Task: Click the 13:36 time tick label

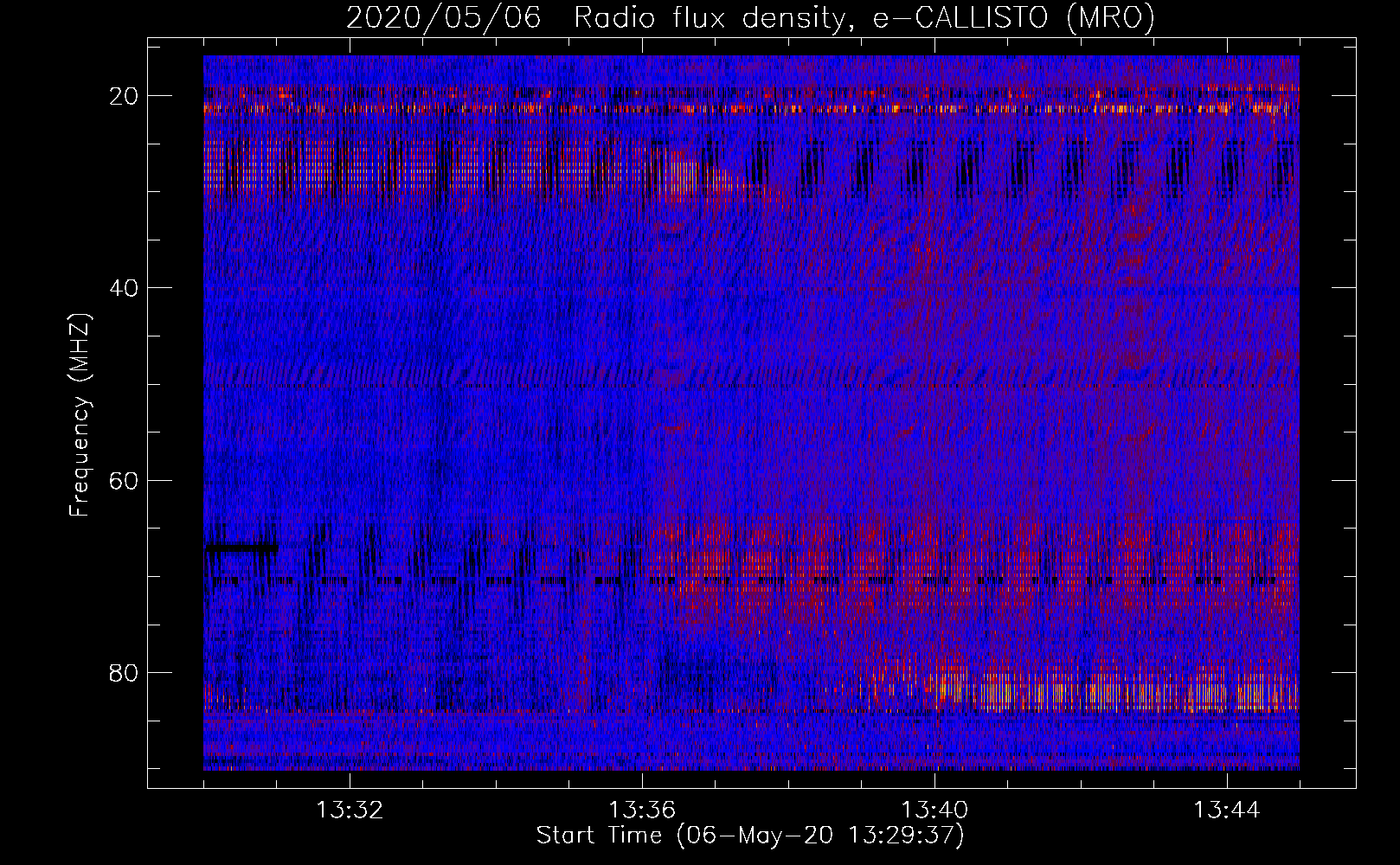Action: 642,811
